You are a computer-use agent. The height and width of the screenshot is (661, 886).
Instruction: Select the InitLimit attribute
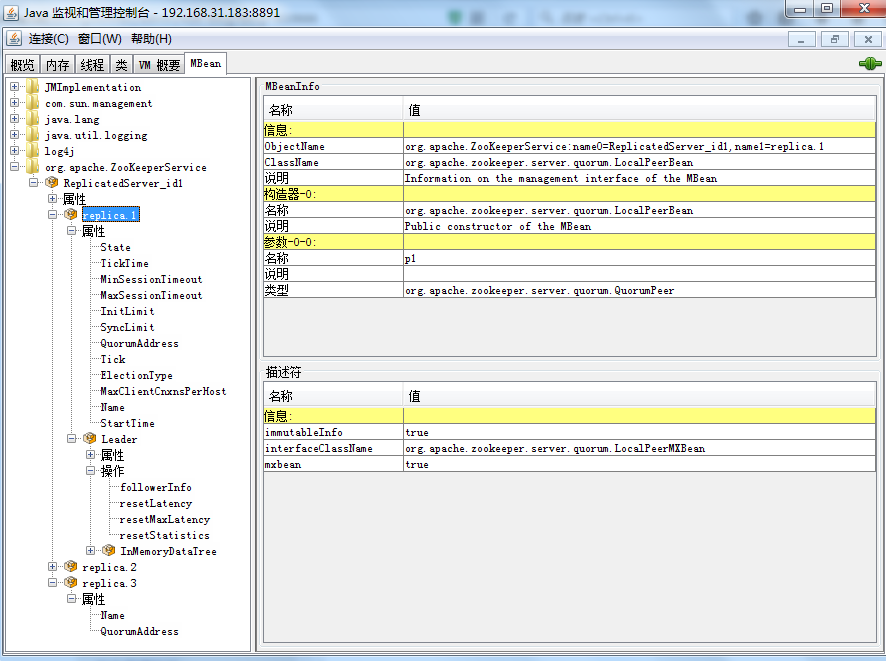127,311
